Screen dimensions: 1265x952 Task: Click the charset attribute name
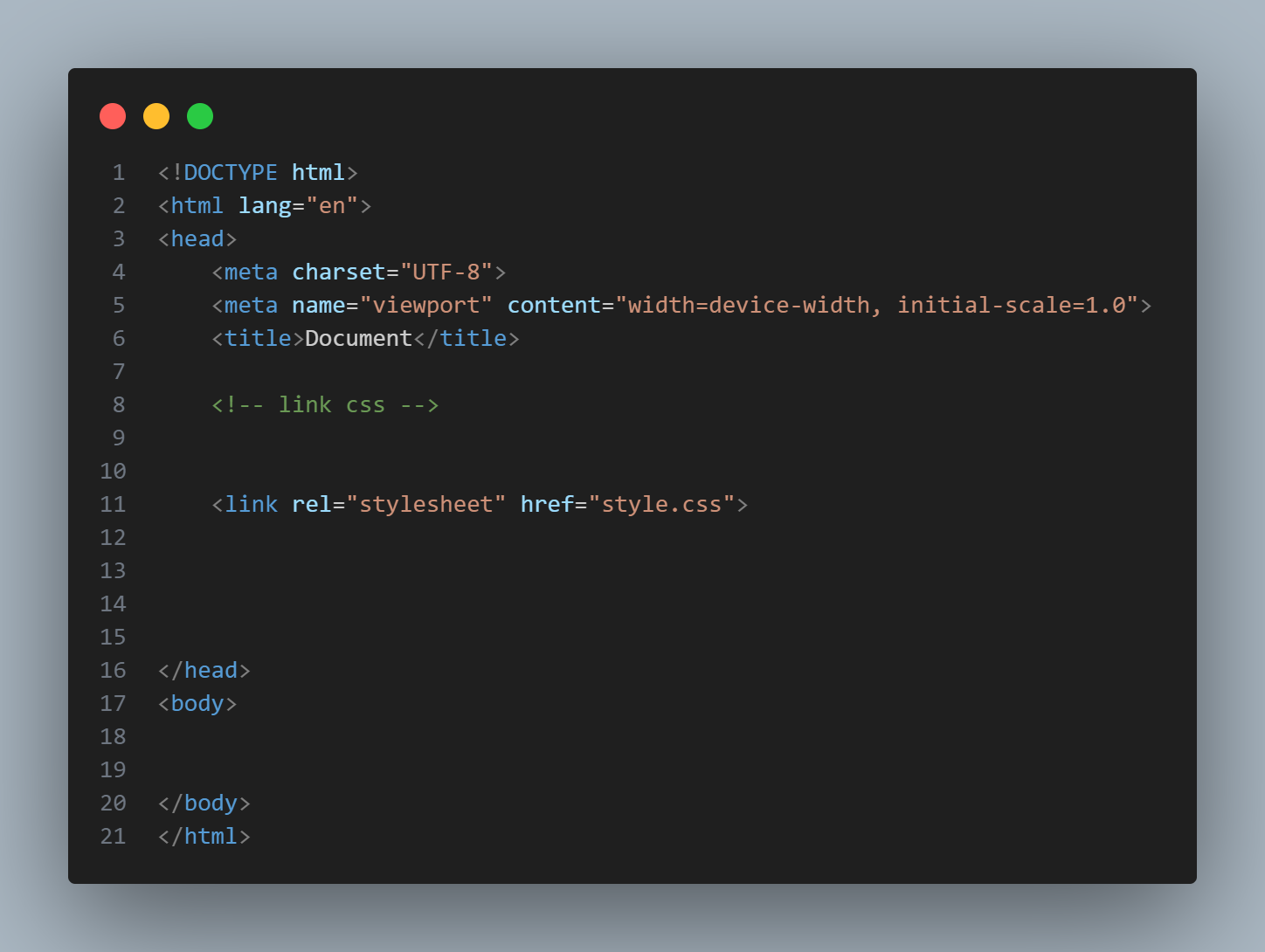pos(338,272)
